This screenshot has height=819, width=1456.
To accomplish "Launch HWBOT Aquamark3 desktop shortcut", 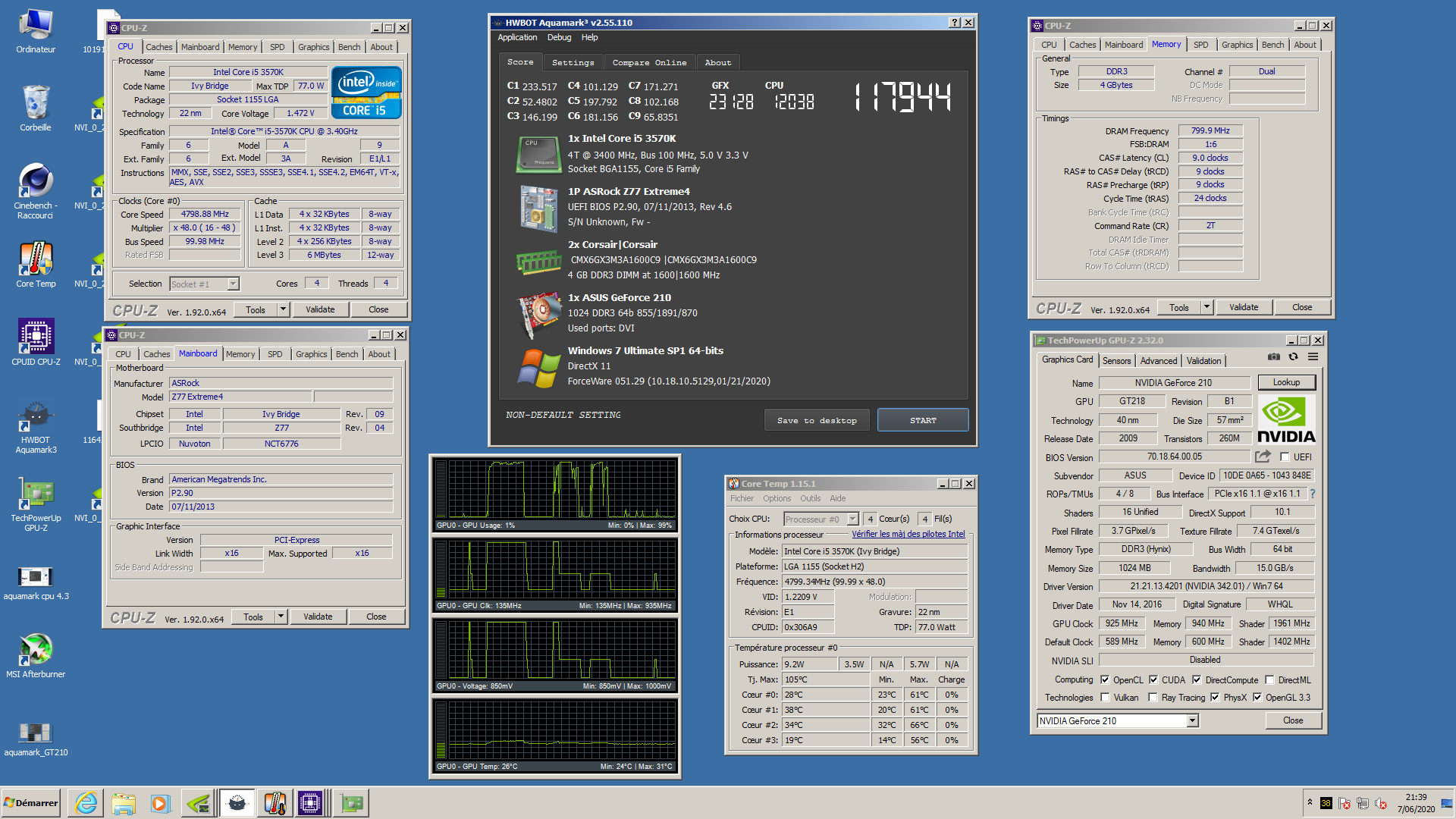I will [36, 428].
